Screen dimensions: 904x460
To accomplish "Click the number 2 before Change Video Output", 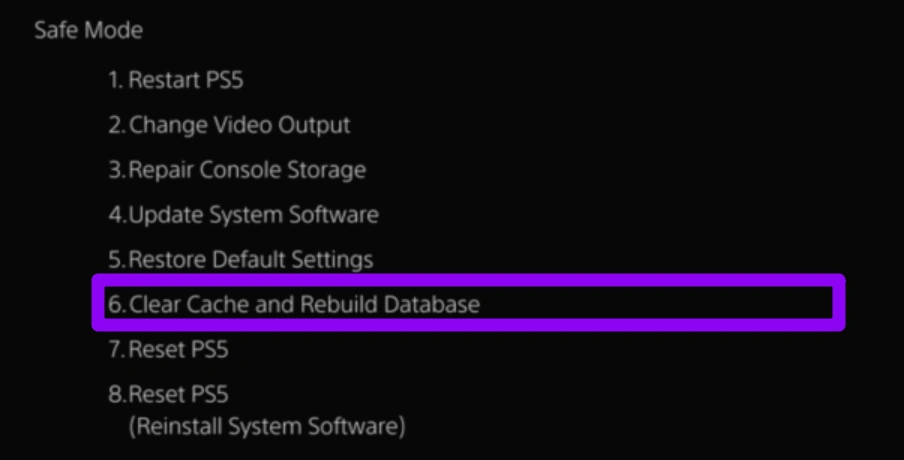I will coord(115,126).
